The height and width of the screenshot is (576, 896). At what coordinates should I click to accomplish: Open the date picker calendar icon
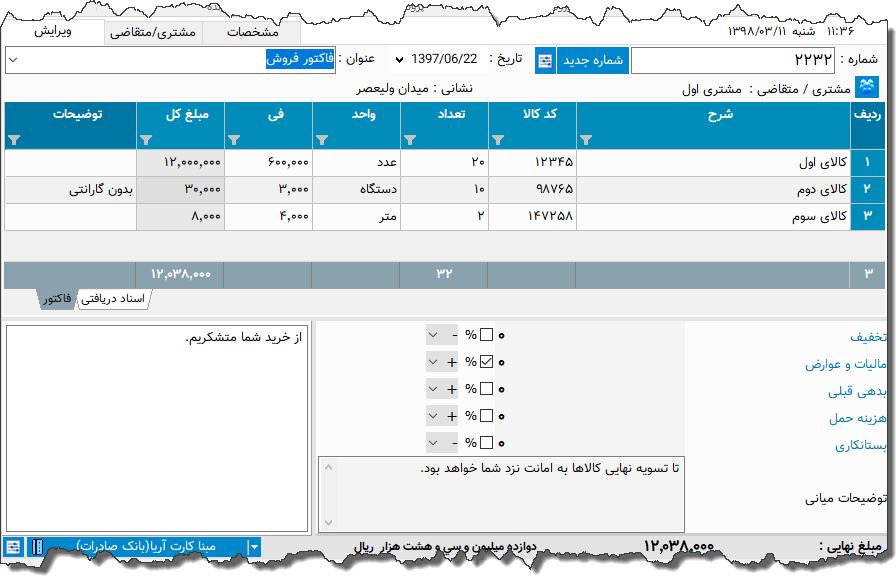click(x=543, y=61)
